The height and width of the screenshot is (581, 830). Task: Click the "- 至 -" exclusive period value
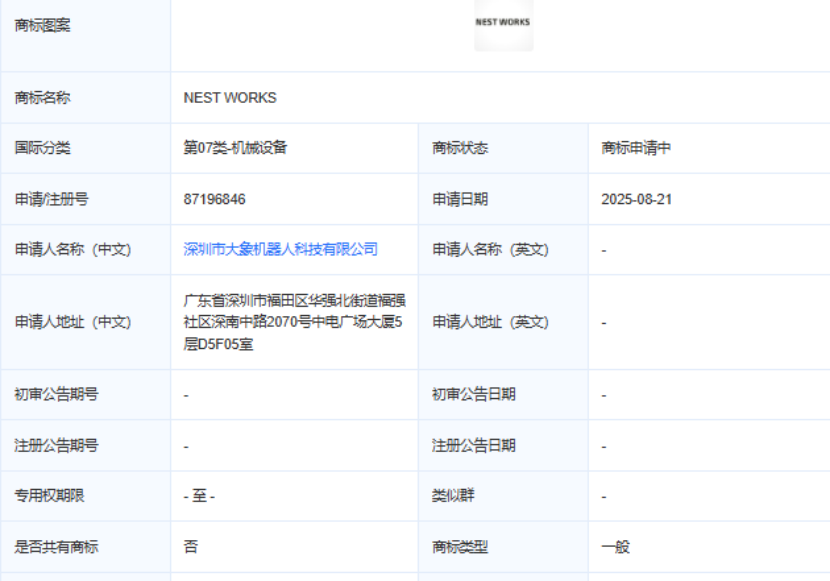point(199,496)
